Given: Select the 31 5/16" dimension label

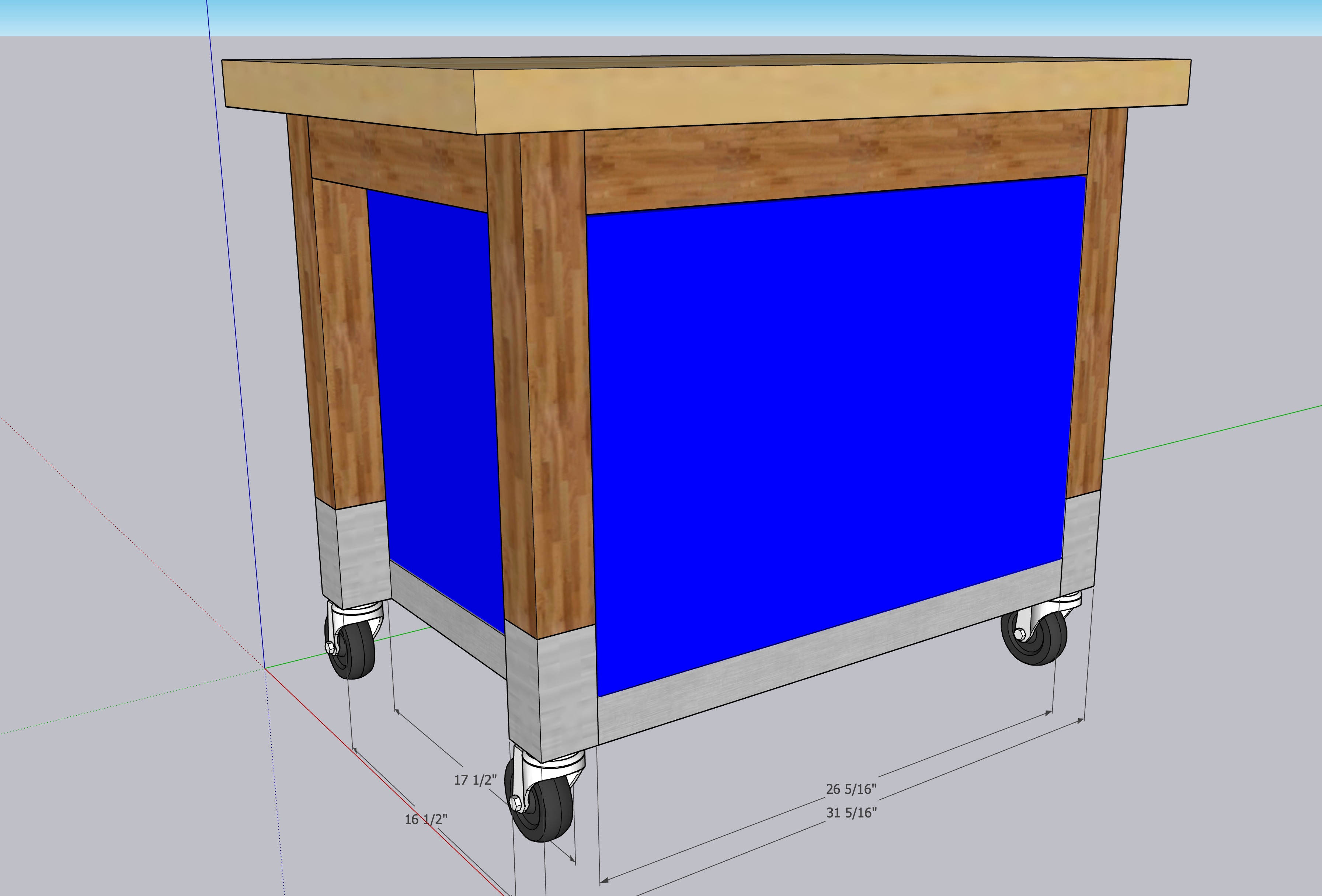Looking at the screenshot, I should coord(851,813).
